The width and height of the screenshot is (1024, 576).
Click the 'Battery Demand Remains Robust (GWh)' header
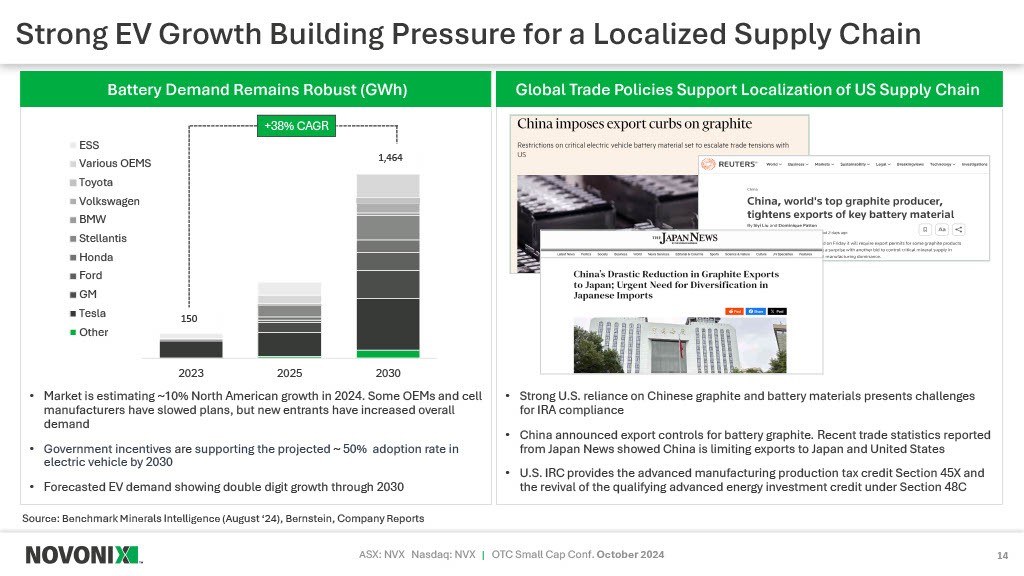(x=256, y=89)
